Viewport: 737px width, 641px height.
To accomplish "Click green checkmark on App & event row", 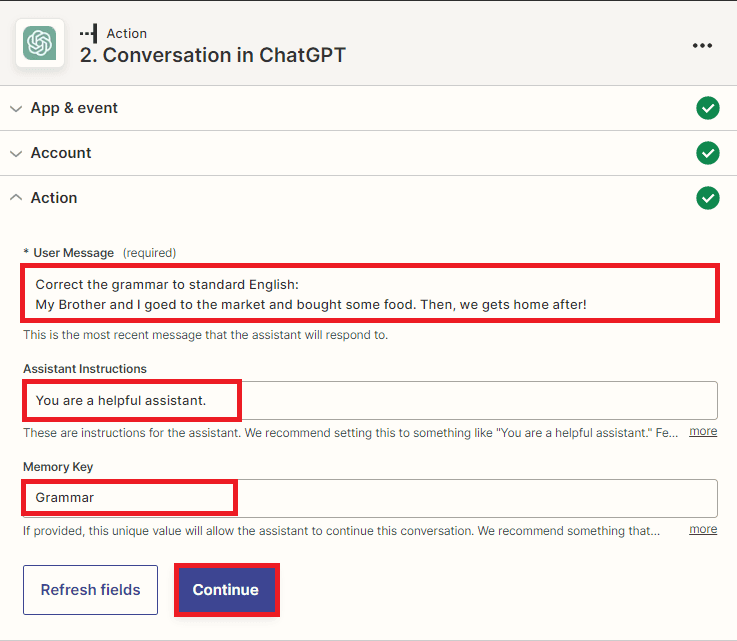I will click(x=708, y=108).
